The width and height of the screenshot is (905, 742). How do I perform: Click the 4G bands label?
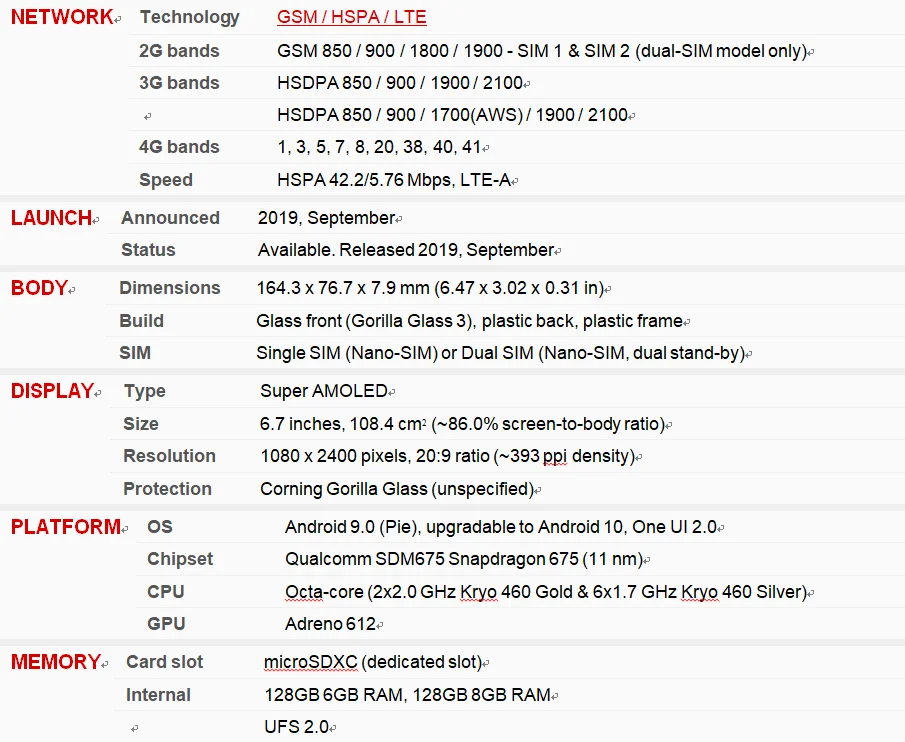[x=179, y=147]
